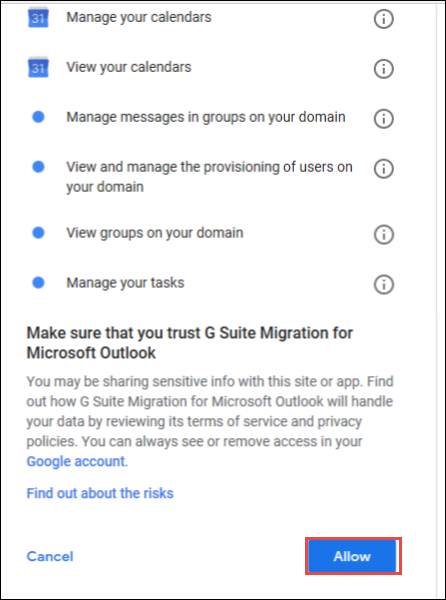Select the View your calendars permission text
Screen dimensions: 446x600
coord(129,67)
